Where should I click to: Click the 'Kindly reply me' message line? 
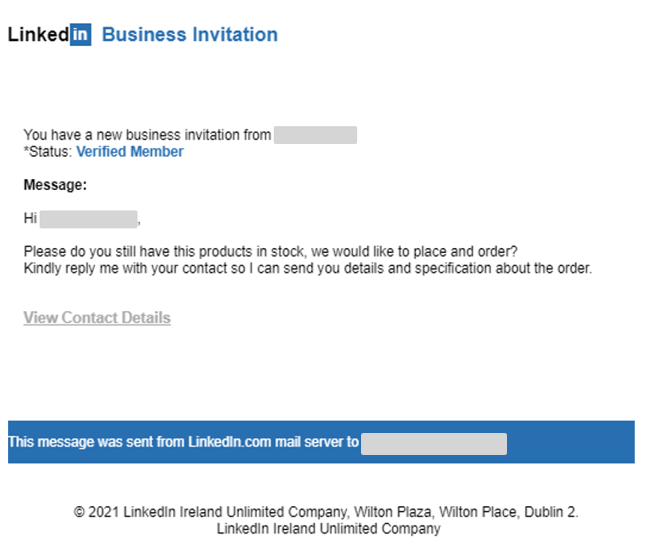[308, 268]
